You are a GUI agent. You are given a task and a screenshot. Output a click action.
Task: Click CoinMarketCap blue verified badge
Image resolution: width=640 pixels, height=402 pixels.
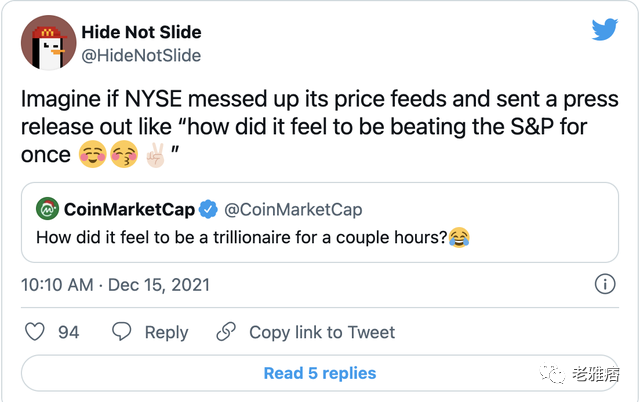[x=209, y=210]
